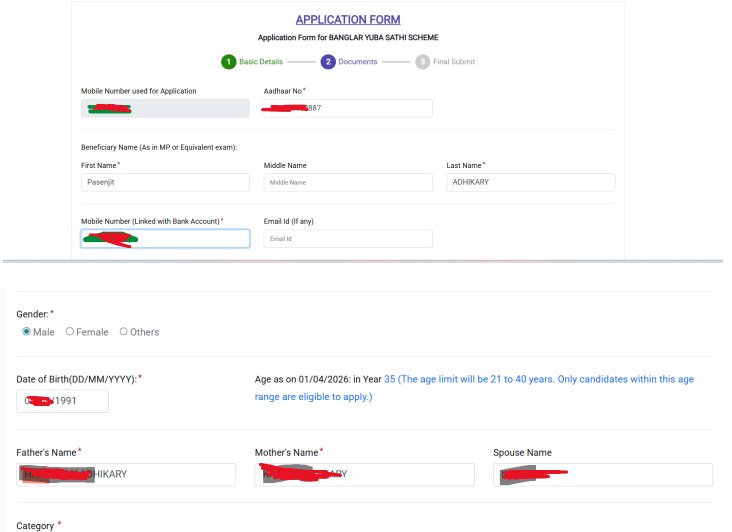Screen dimensions: 732x532
Task: Select the Female gender option
Action: [70, 332]
